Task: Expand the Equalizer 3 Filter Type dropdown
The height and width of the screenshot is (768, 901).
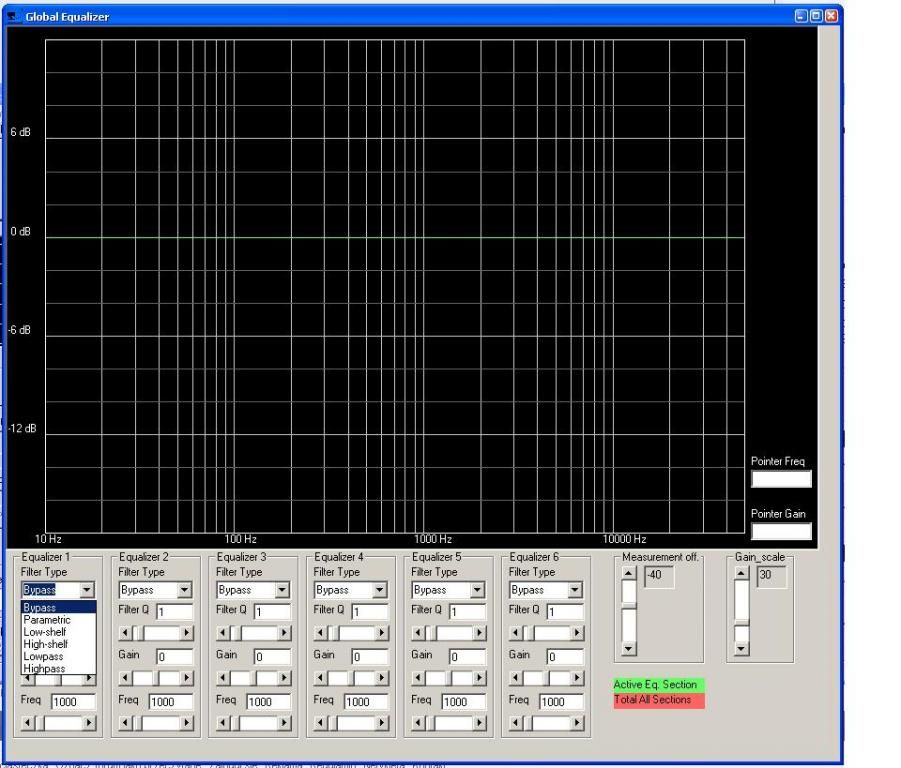Action: (x=282, y=590)
